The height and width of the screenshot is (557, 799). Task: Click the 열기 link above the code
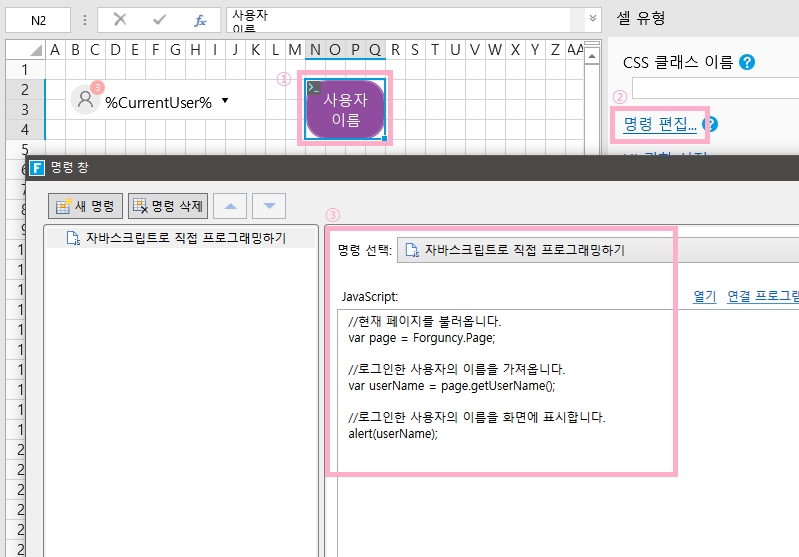704,296
